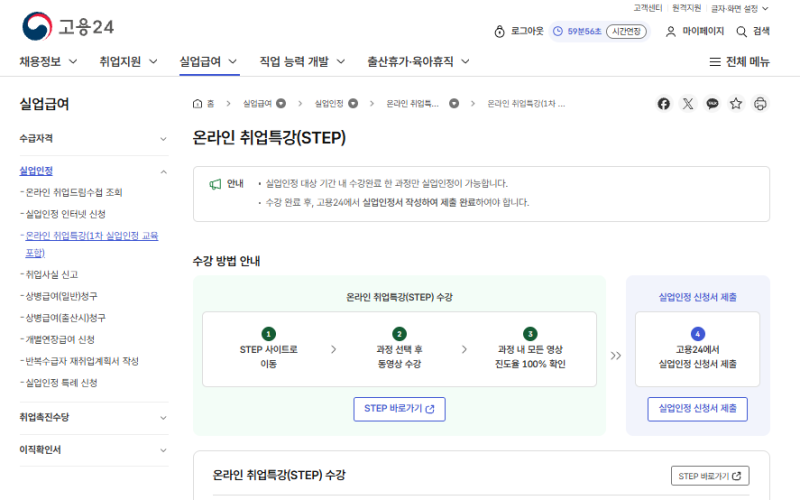Open the 전체 메뉴 hamburger icon

coord(715,62)
